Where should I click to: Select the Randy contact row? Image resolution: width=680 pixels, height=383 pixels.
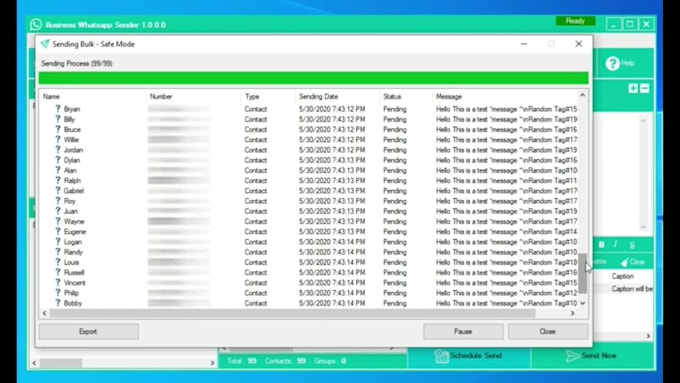coord(309,252)
